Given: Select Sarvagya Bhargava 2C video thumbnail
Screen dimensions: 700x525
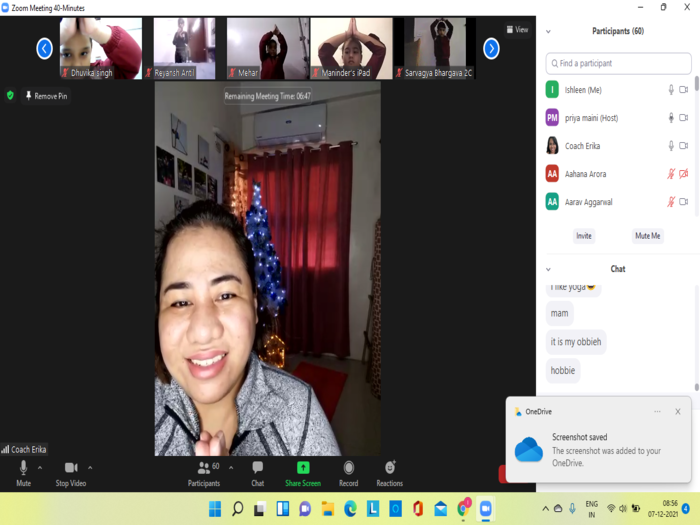Looking at the screenshot, I should point(435,49).
